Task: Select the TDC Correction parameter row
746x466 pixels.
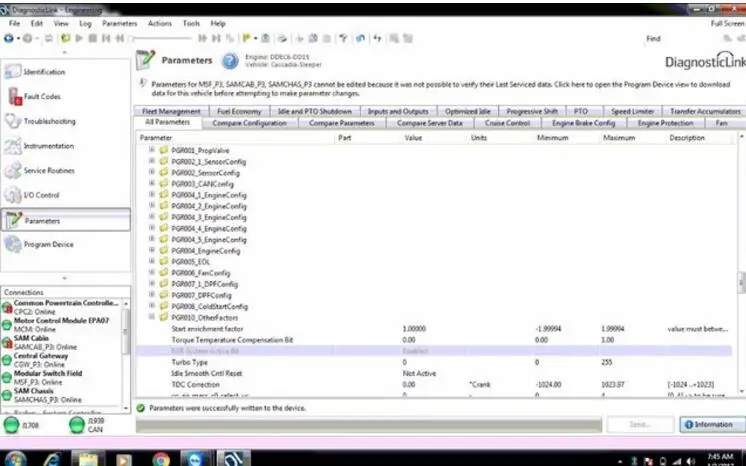Action: 434,385
